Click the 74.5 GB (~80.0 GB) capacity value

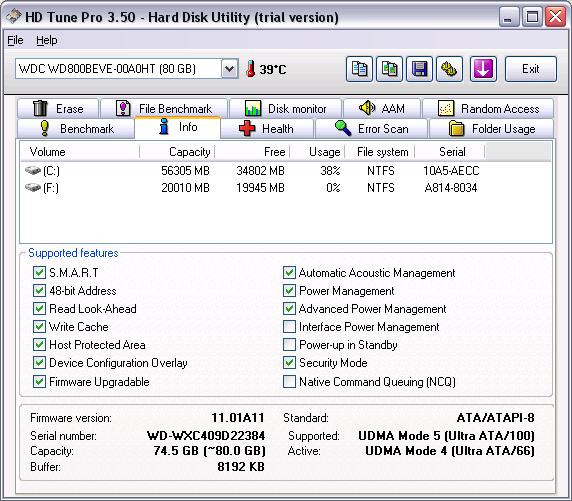coord(209,451)
